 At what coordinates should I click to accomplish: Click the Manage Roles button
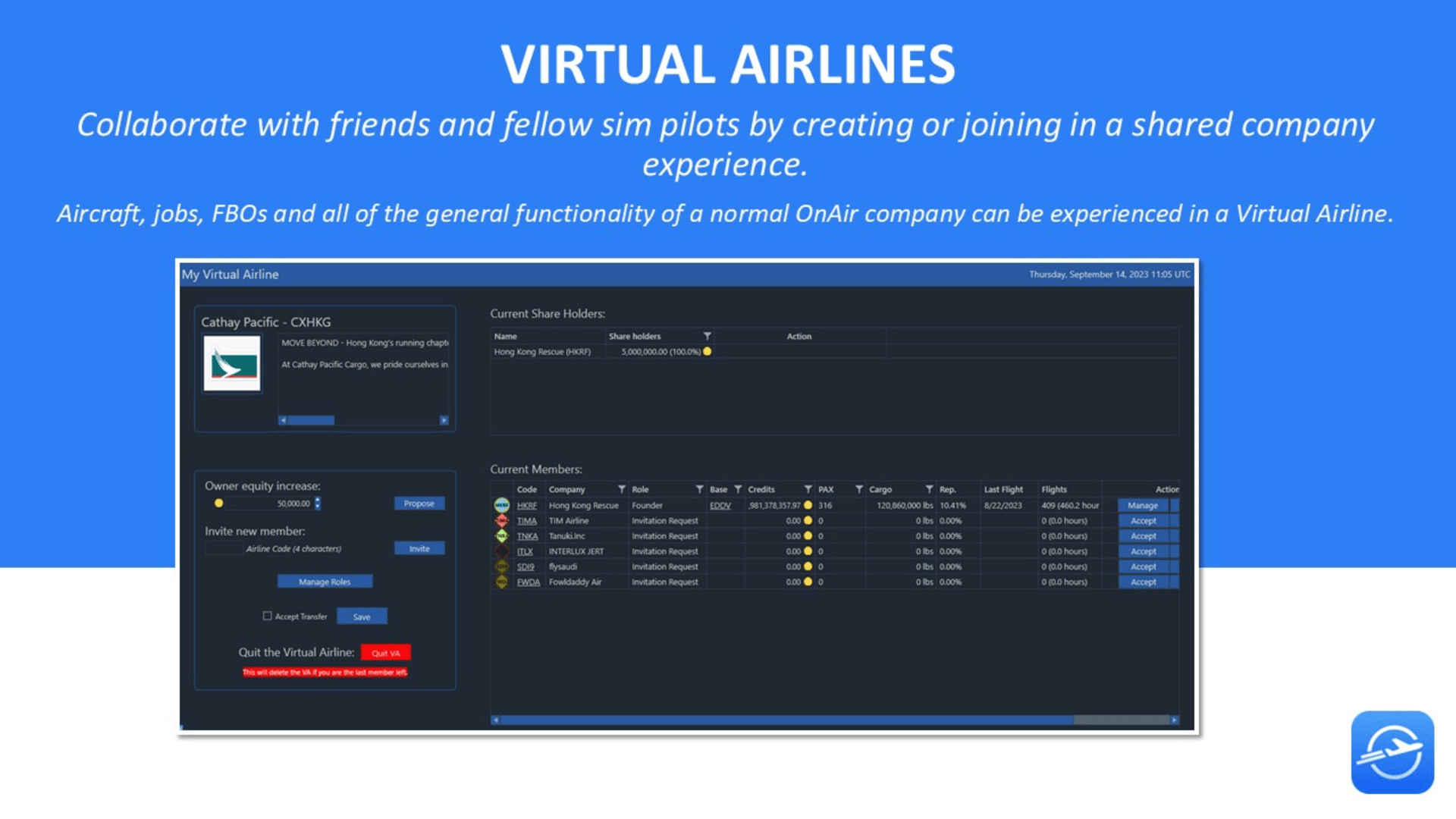[325, 582]
